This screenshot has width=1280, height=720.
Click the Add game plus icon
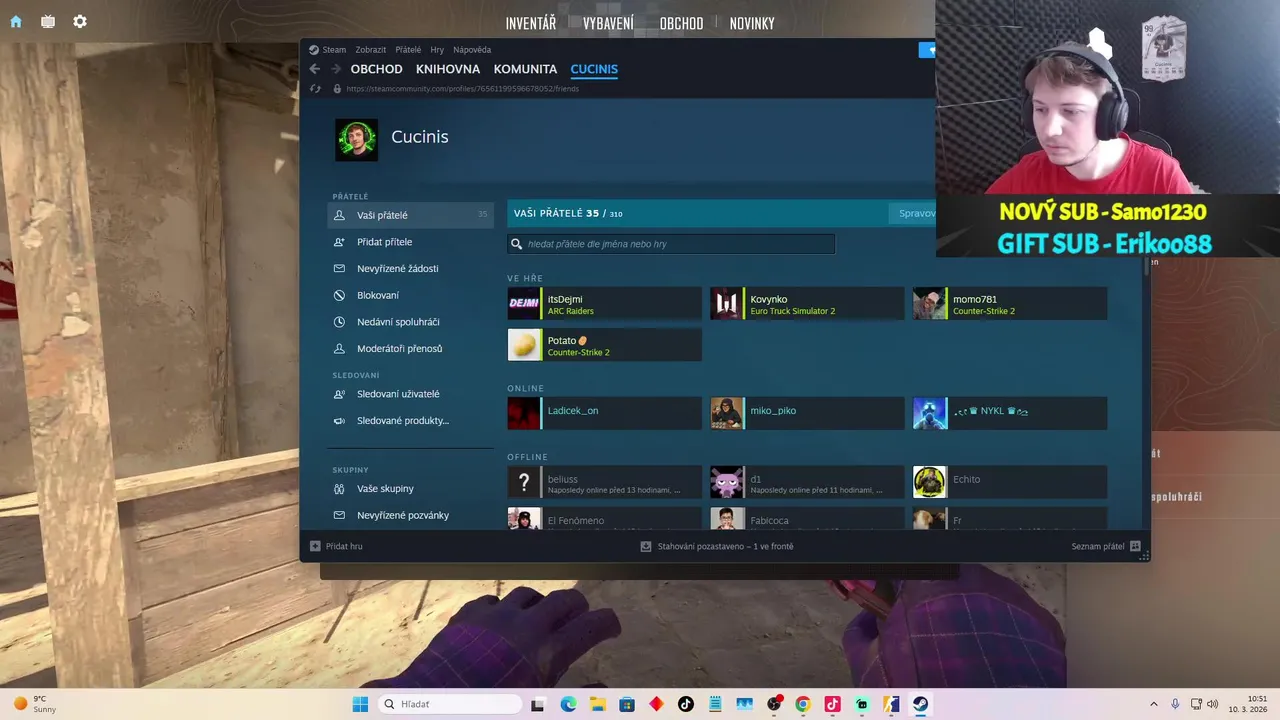pyautogui.click(x=315, y=546)
